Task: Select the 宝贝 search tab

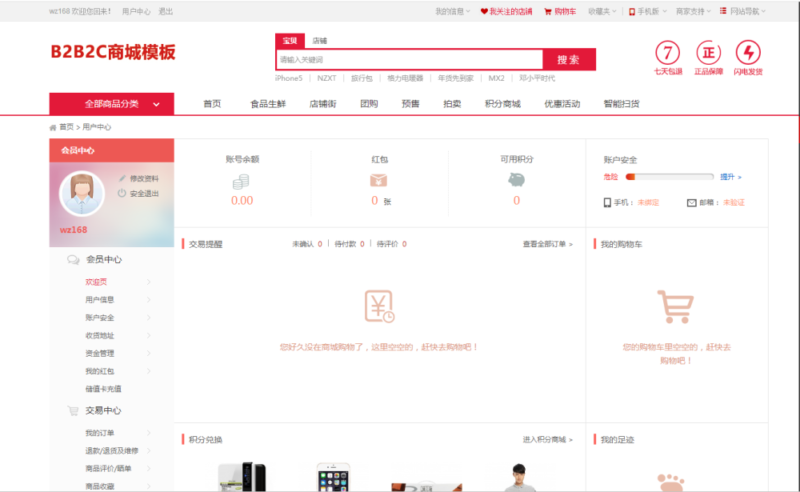Action: click(290, 41)
